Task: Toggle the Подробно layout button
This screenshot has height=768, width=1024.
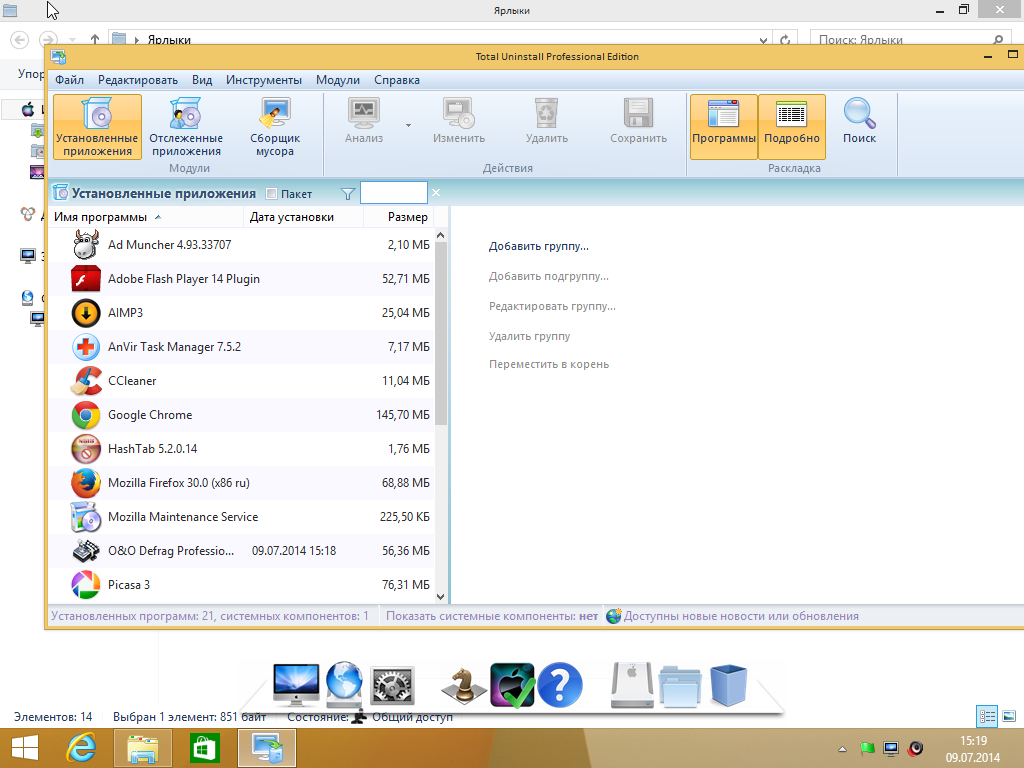Action: coord(792,127)
